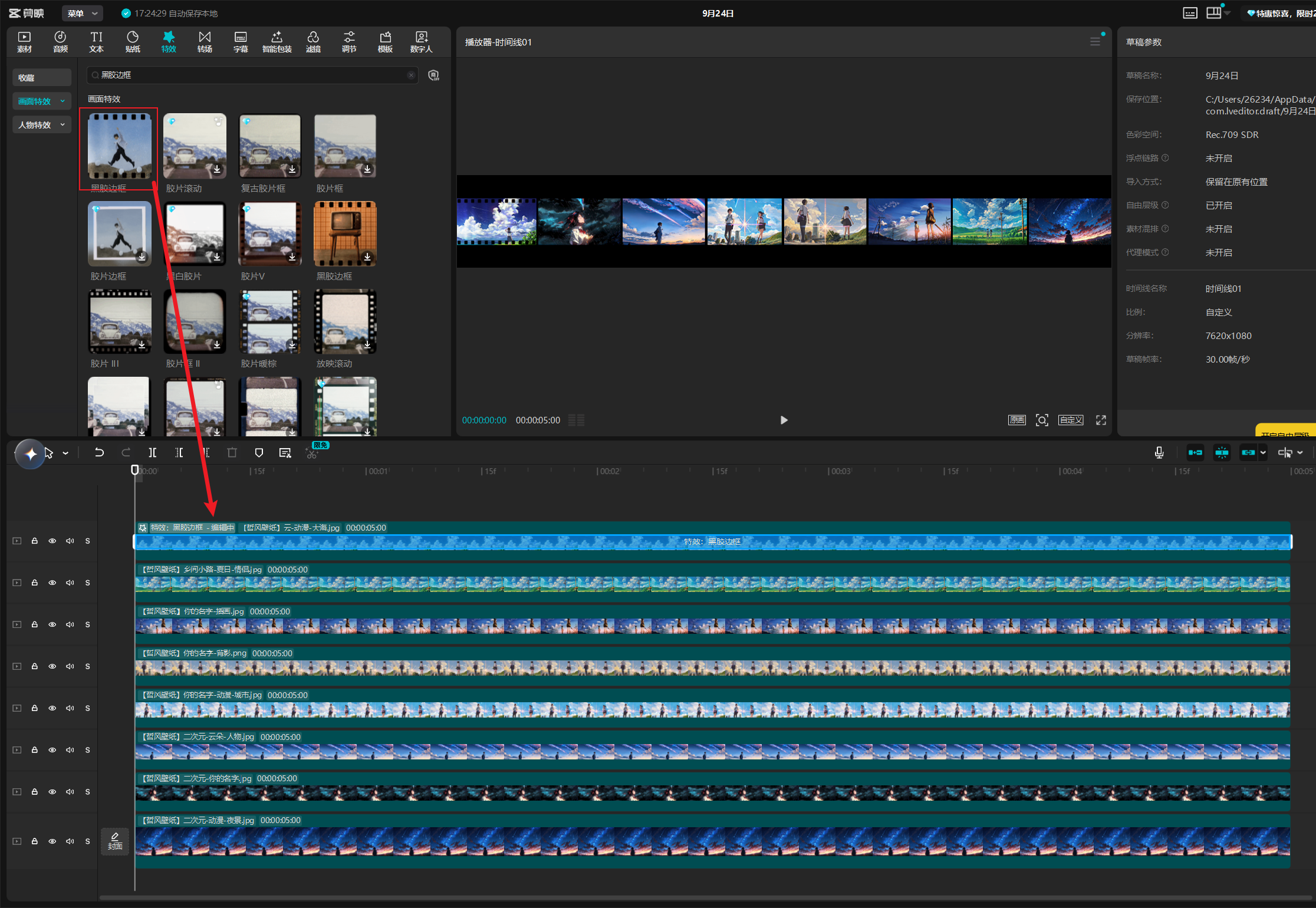Expand the 人物特效 category
Viewport: 1316px width, 908px height.
[x=42, y=124]
